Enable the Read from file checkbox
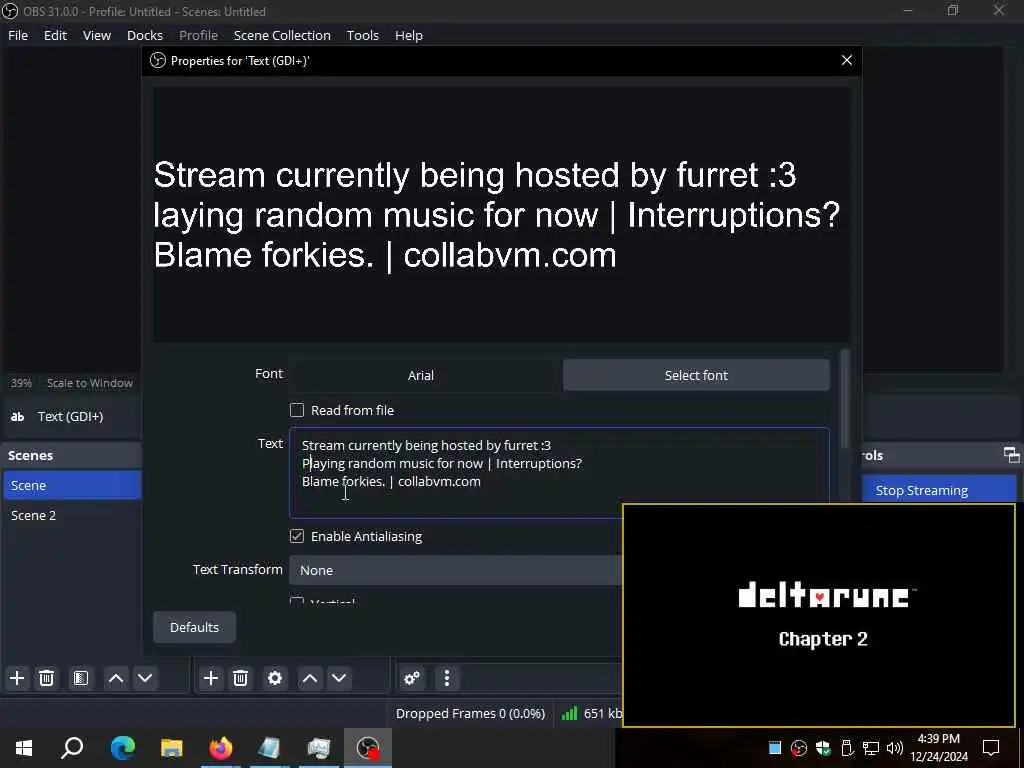 (297, 410)
